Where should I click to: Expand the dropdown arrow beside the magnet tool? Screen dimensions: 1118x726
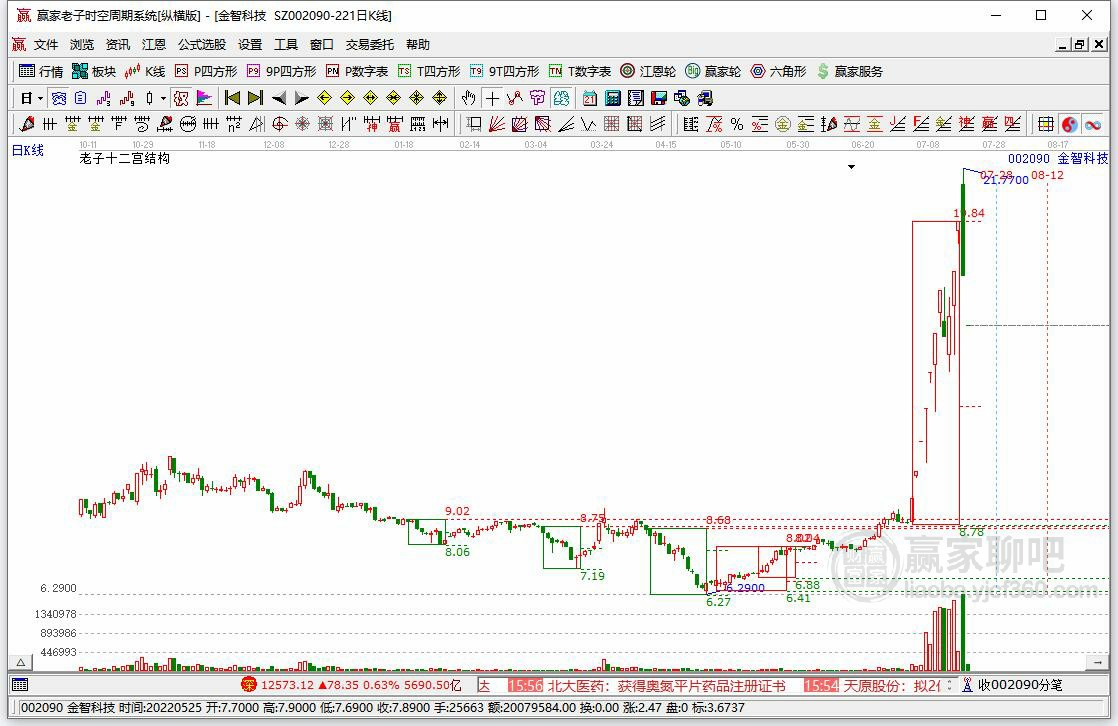click(x=162, y=98)
